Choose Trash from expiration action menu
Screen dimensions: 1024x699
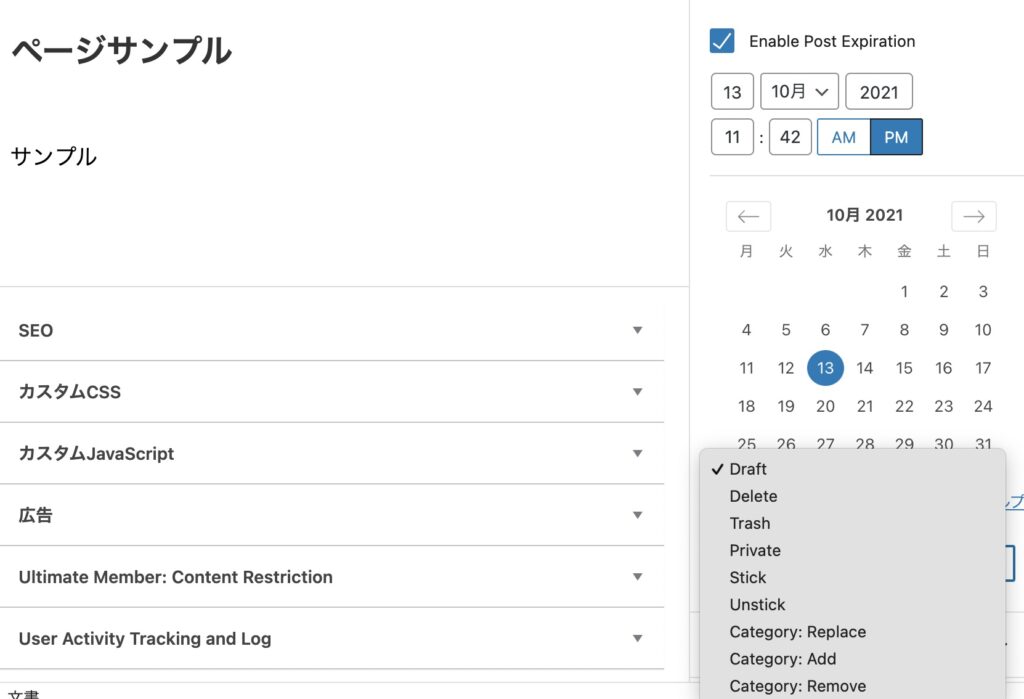click(x=750, y=523)
